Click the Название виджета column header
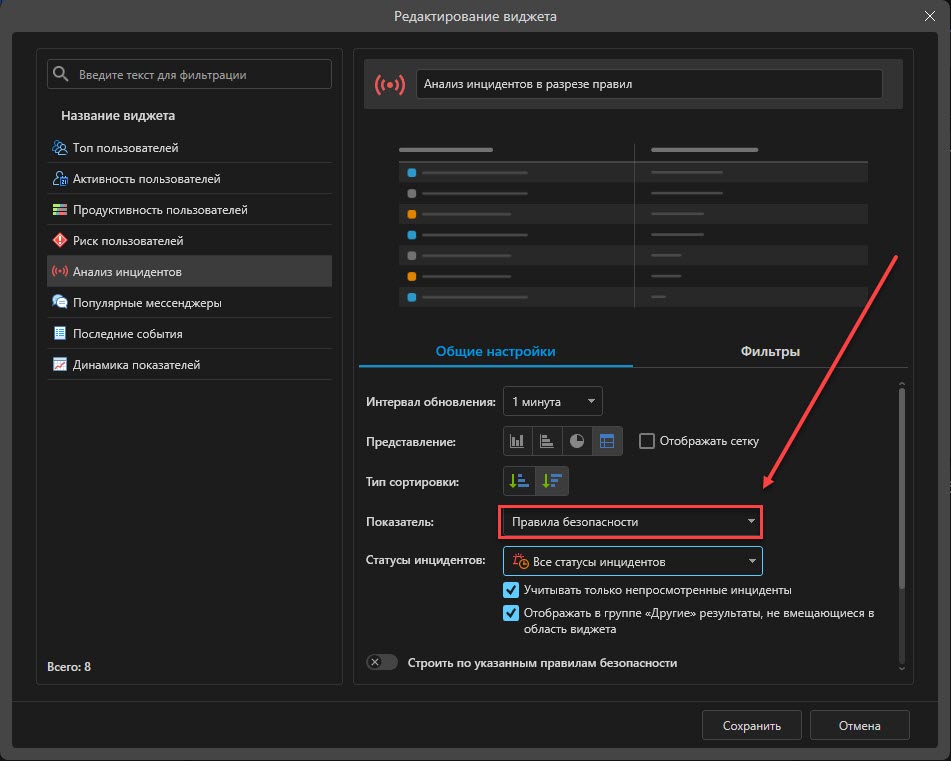This screenshot has width=951, height=761. click(x=118, y=115)
